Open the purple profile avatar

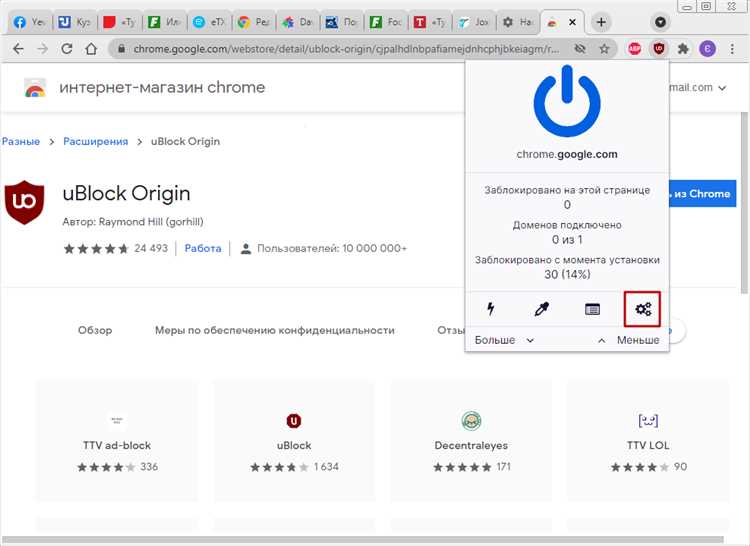[707, 48]
